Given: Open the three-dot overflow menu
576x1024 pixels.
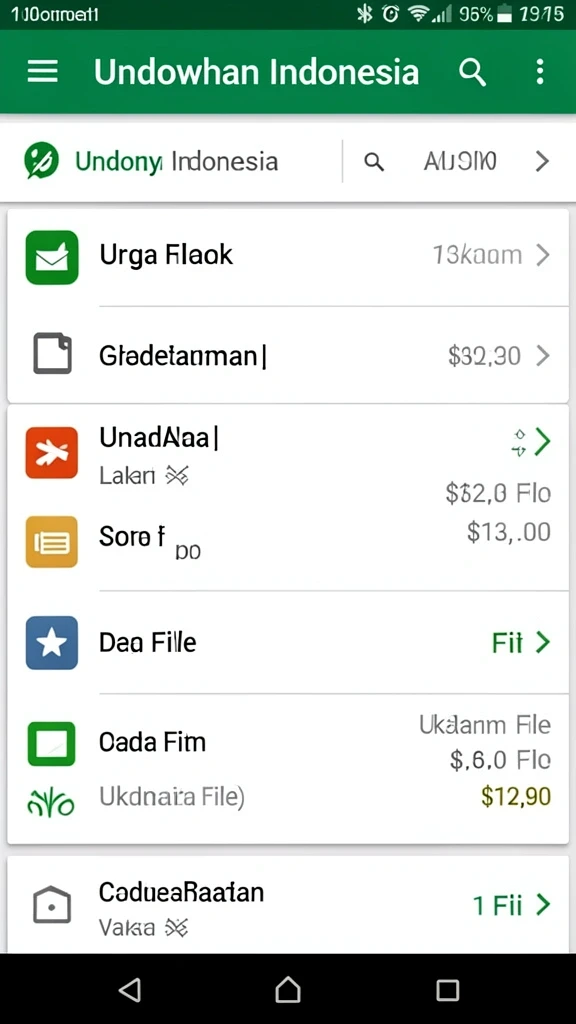Looking at the screenshot, I should pos(539,71).
